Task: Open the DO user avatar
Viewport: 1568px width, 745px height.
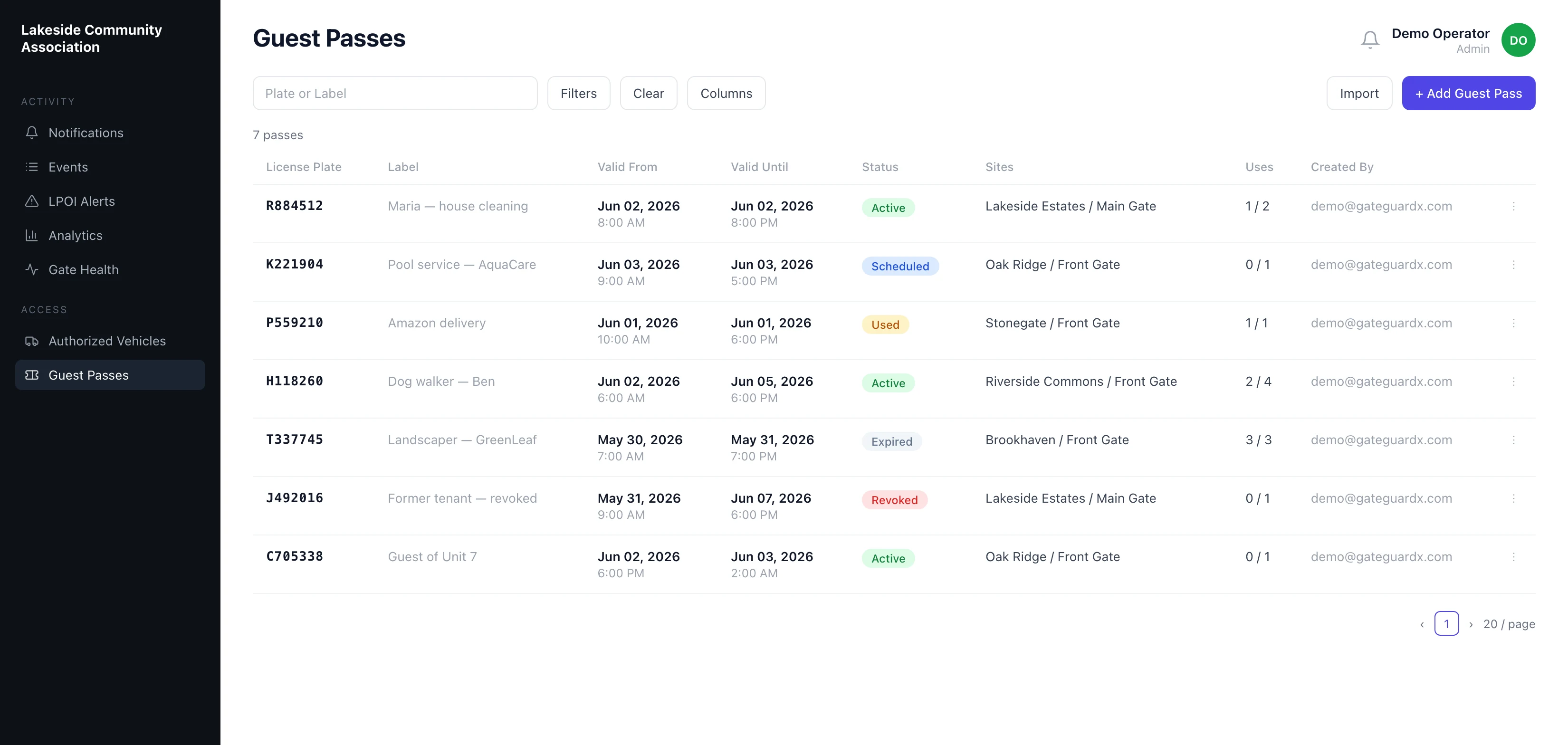Action: (x=1518, y=40)
